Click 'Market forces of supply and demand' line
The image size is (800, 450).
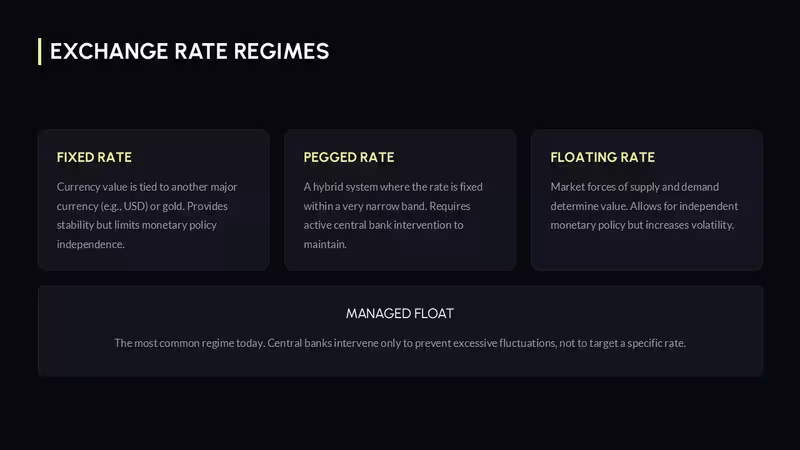tap(635, 187)
